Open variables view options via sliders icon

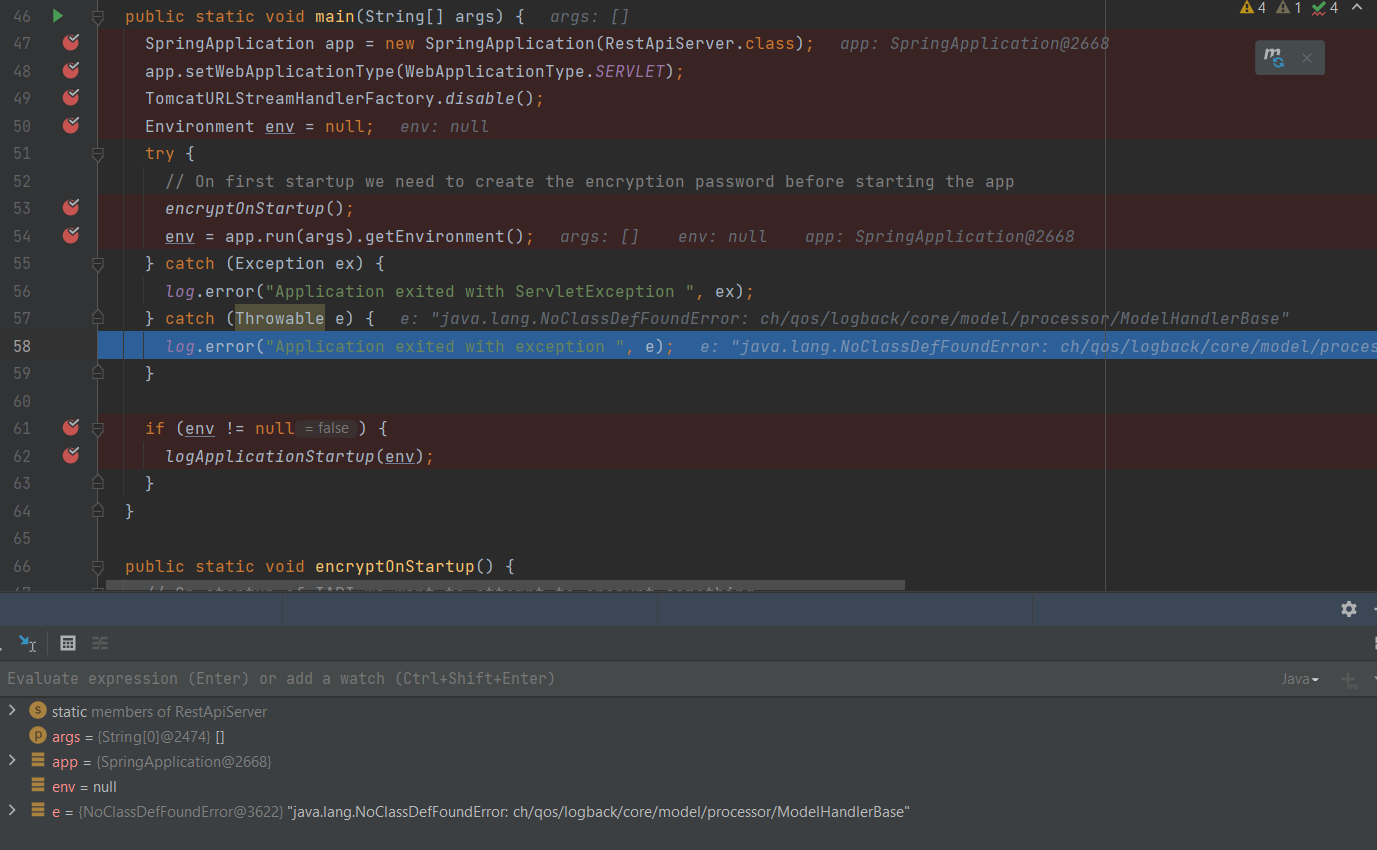click(99, 643)
